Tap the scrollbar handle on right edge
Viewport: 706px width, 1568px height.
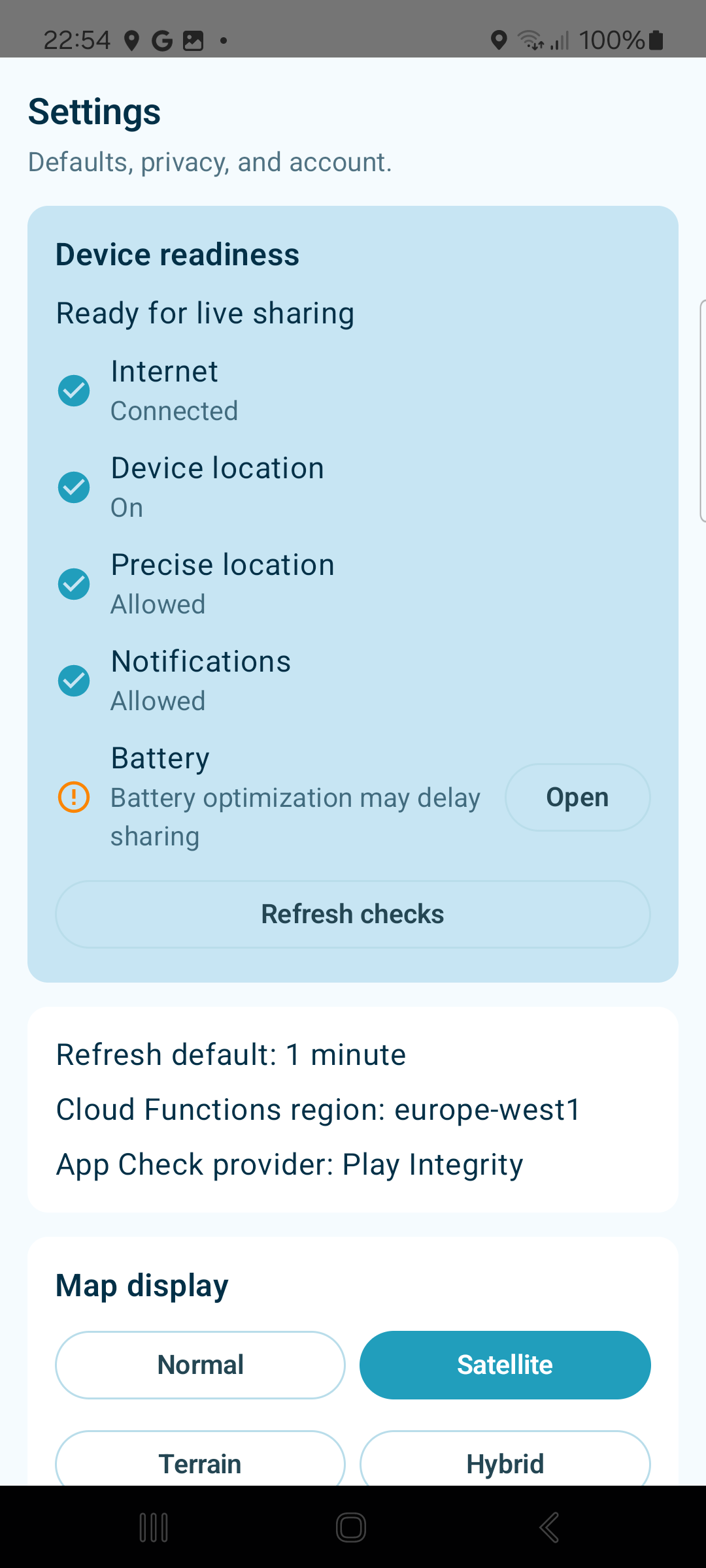[703, 411]
